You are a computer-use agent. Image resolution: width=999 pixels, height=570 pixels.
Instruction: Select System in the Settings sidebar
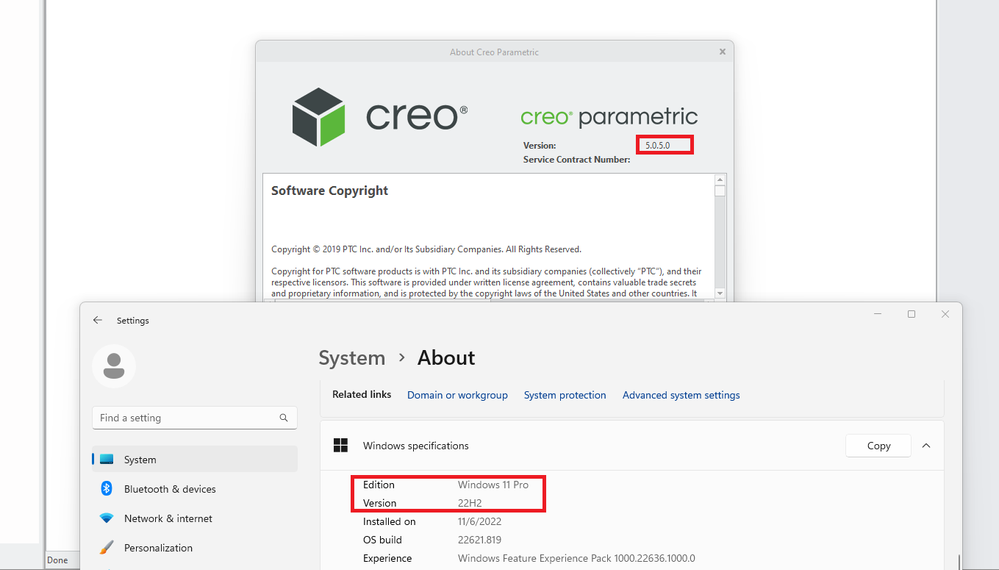coord(140,460)
